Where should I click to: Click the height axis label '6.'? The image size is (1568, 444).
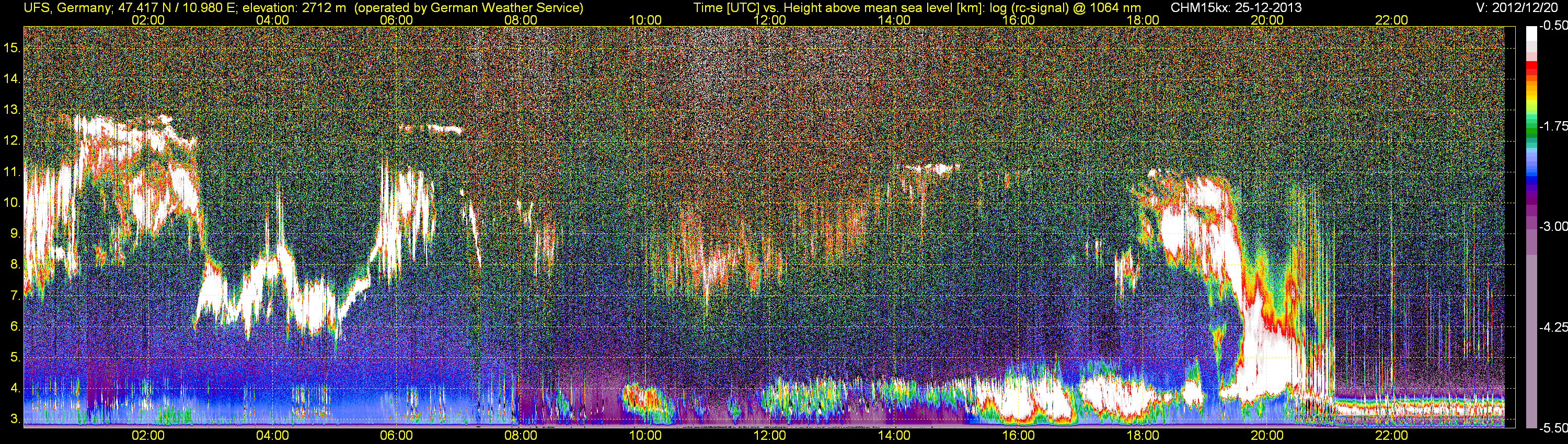coord(15,326)
